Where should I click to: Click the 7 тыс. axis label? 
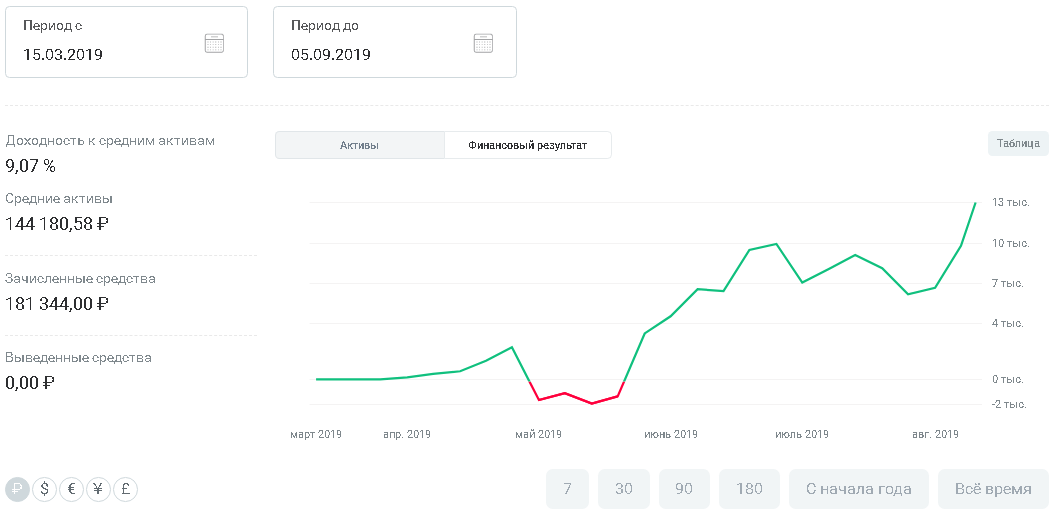pos(1008,284)
